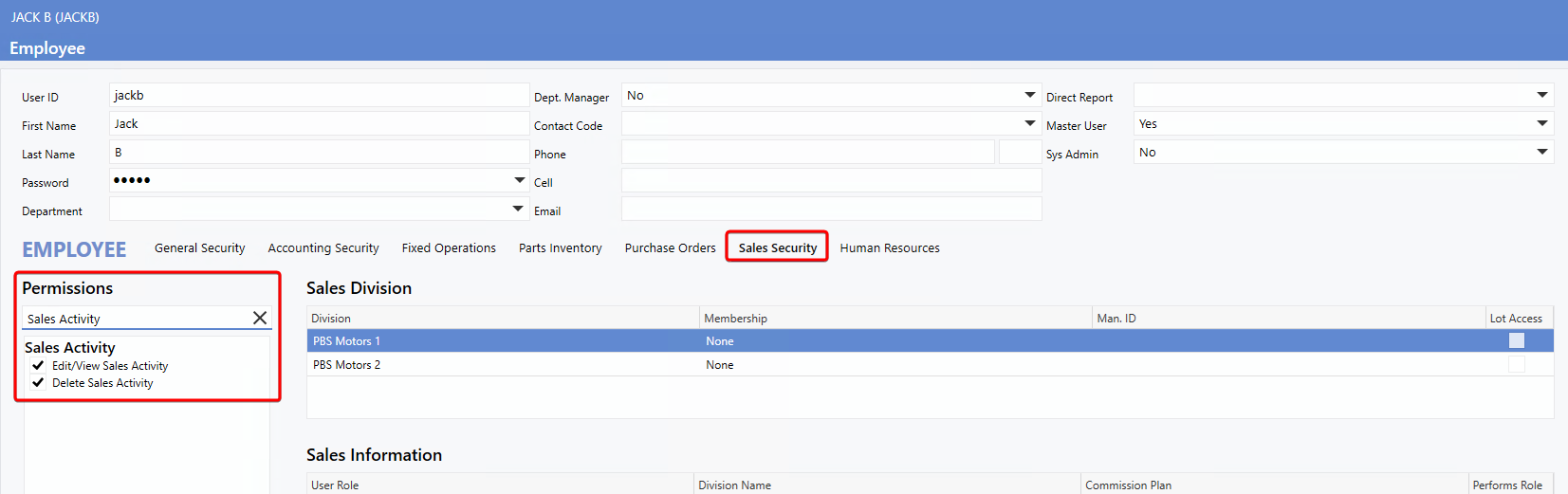Open the Sys Admin dropdown
Image resolution: width=1568 pixels, height=494 pixels.
click(1541, 153)
